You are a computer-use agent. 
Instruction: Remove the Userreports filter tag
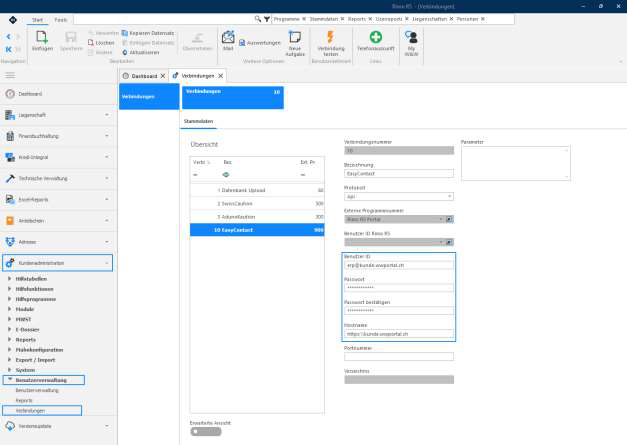point(407,19)
